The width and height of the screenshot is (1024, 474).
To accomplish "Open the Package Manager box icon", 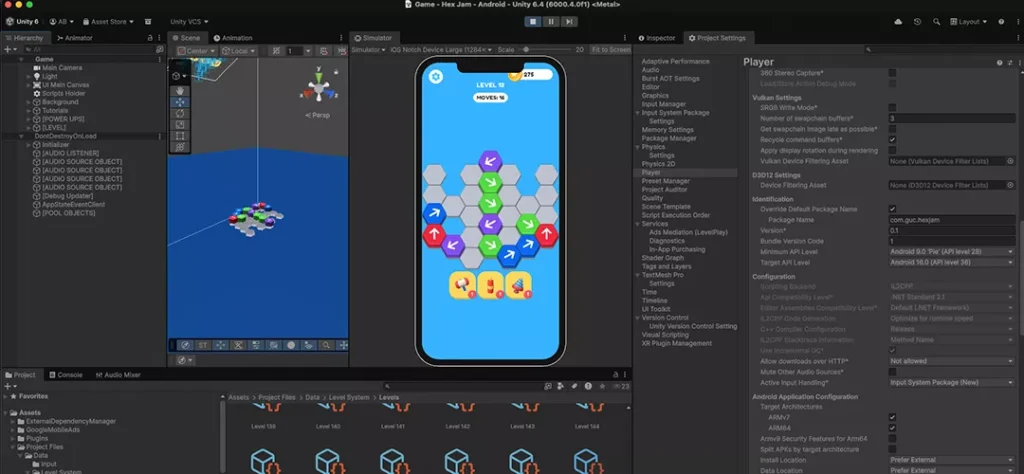I will pos(148,22).
